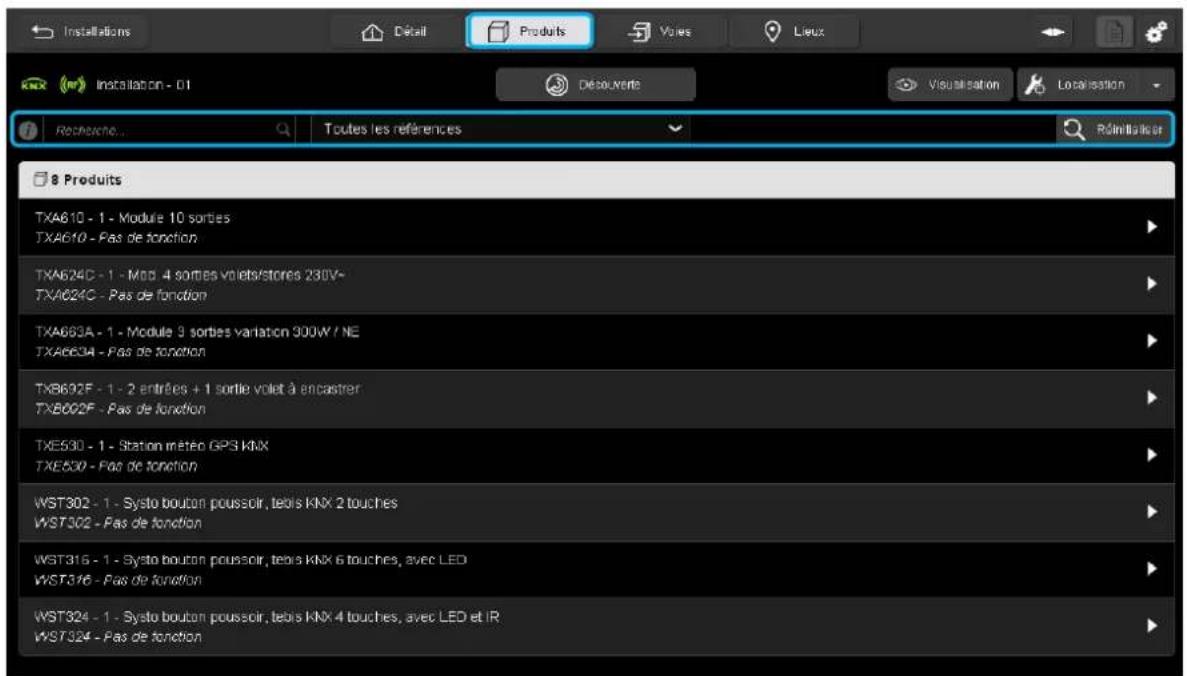The width and height of the screenshot is (1187, 676).
Task: Select TXE530 Station météo GPS row
Action: coord(597,456)
